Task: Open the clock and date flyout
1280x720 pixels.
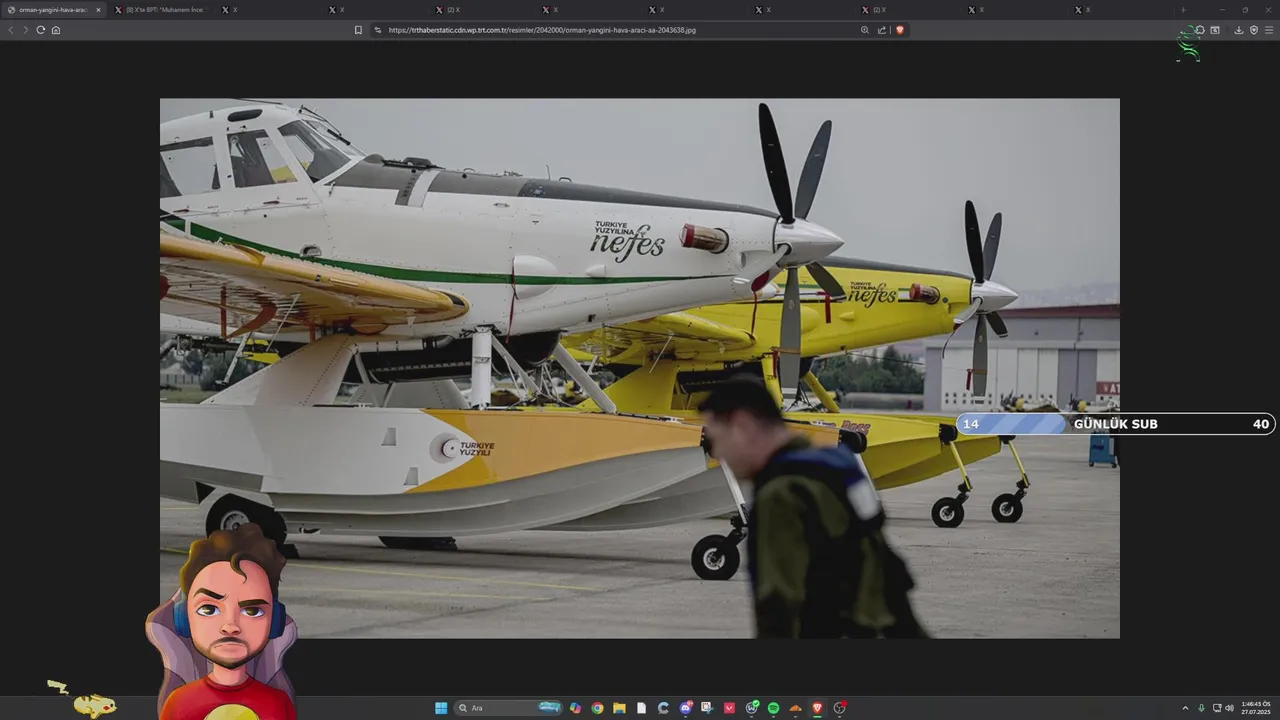Action: (x=1256, y=708)
